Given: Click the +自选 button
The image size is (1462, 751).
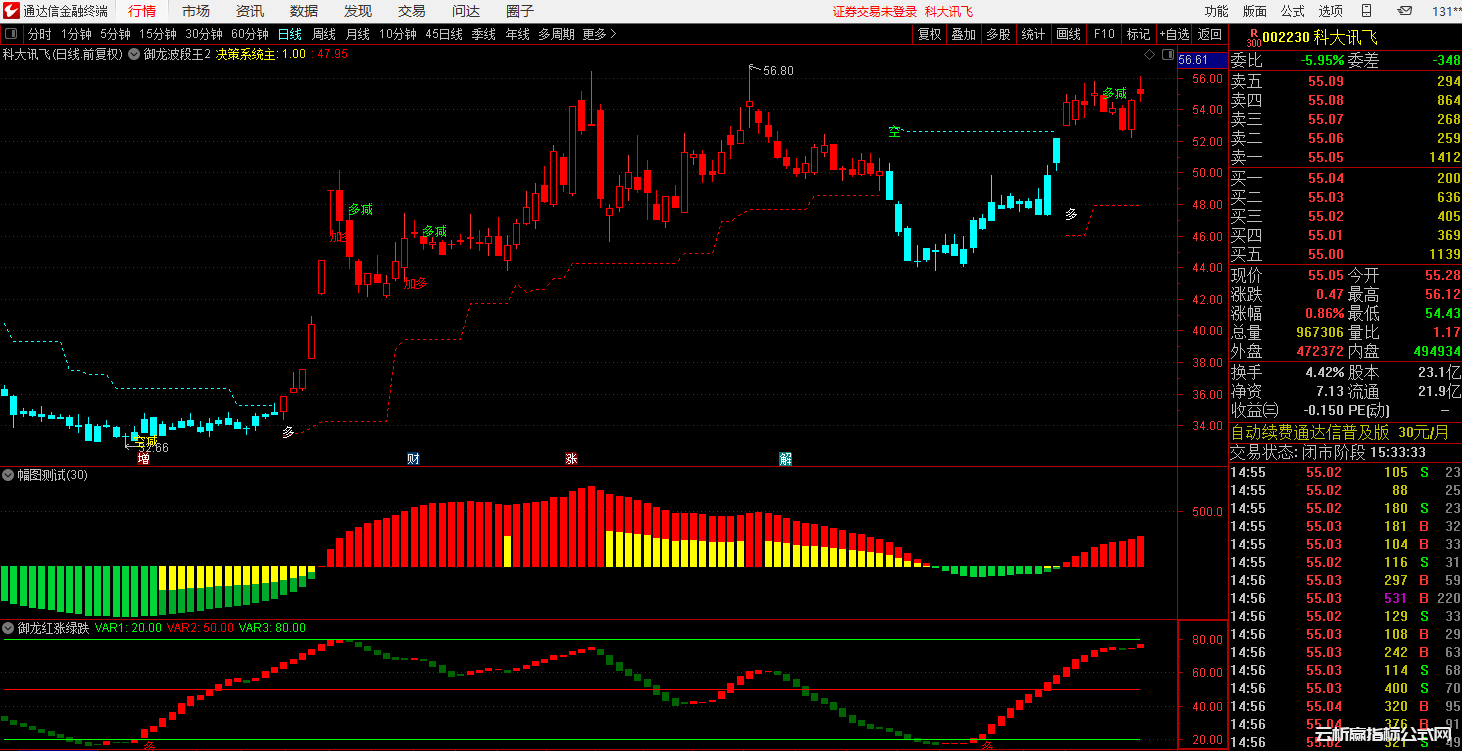Looking at the screenshot, I should (x=1174, y=34).
